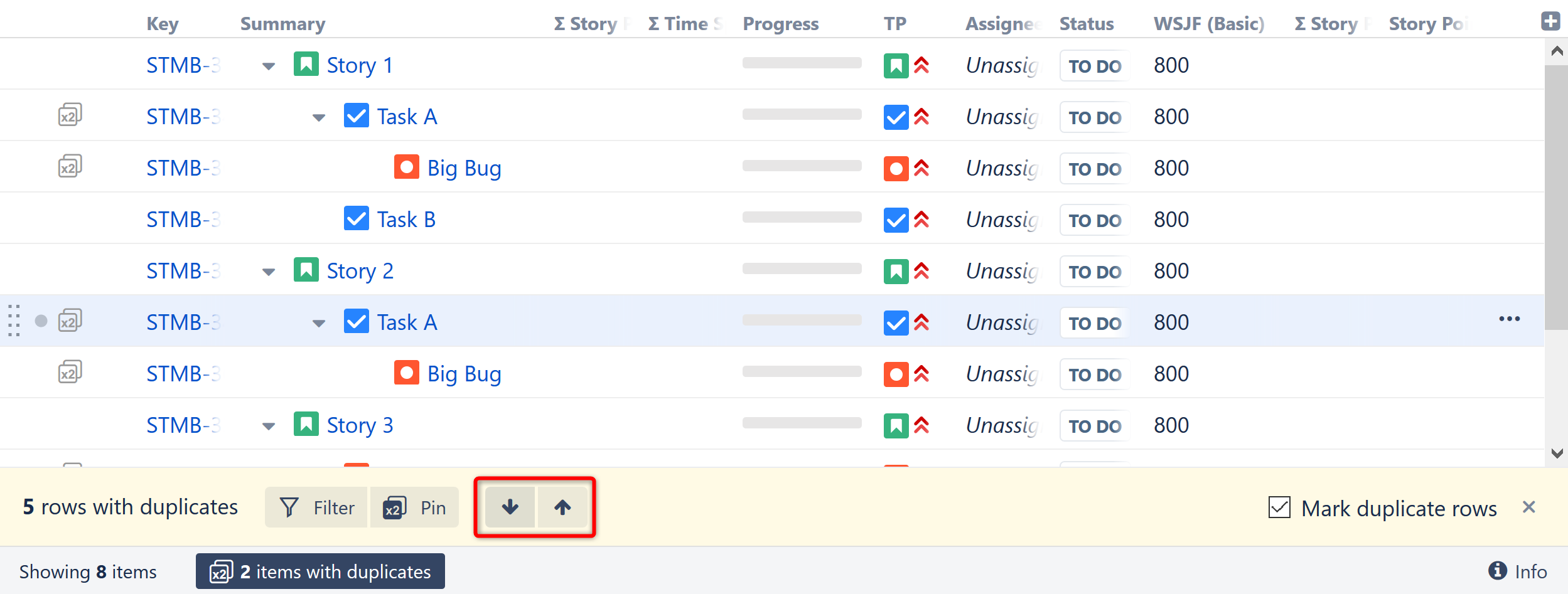This screenshot has width=1568, height=594.
Task: Collapse the Story 1 row
Action: click(269, 66)
